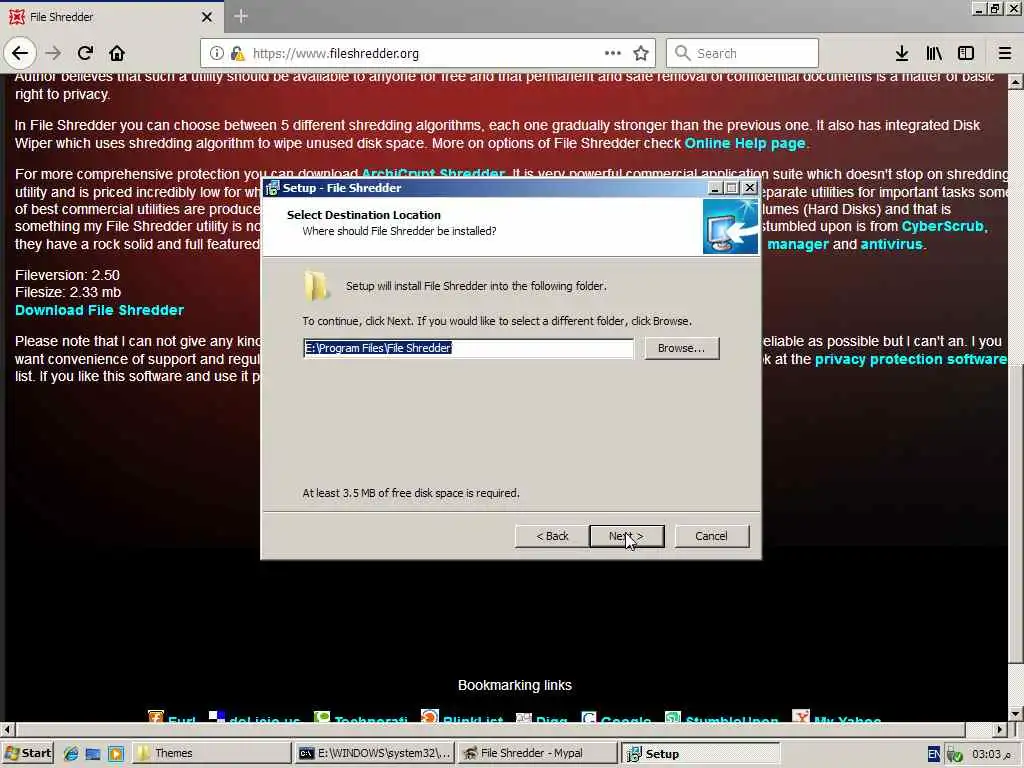Proceed with the Next button in setup

[x=626, y=536]
